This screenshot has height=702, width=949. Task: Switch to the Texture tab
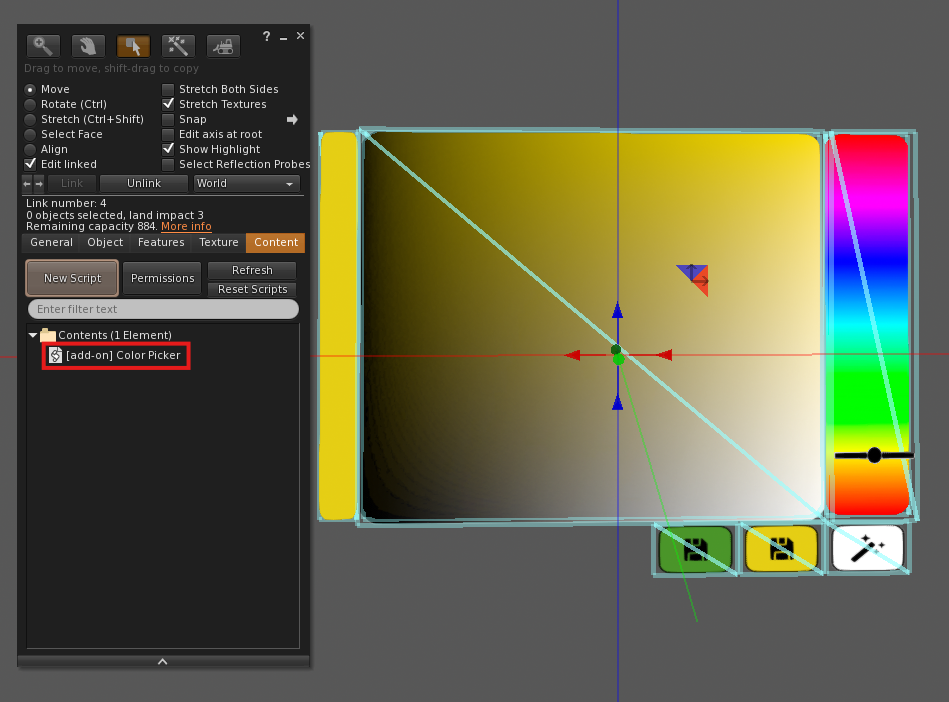point(218,242)
